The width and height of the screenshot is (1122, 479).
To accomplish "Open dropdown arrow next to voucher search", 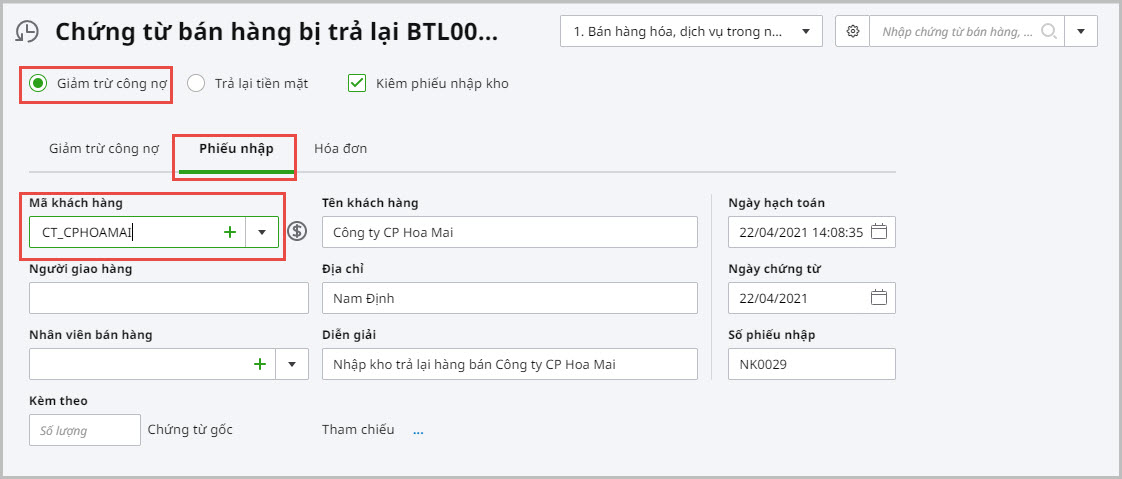I will click(1081, 31).
